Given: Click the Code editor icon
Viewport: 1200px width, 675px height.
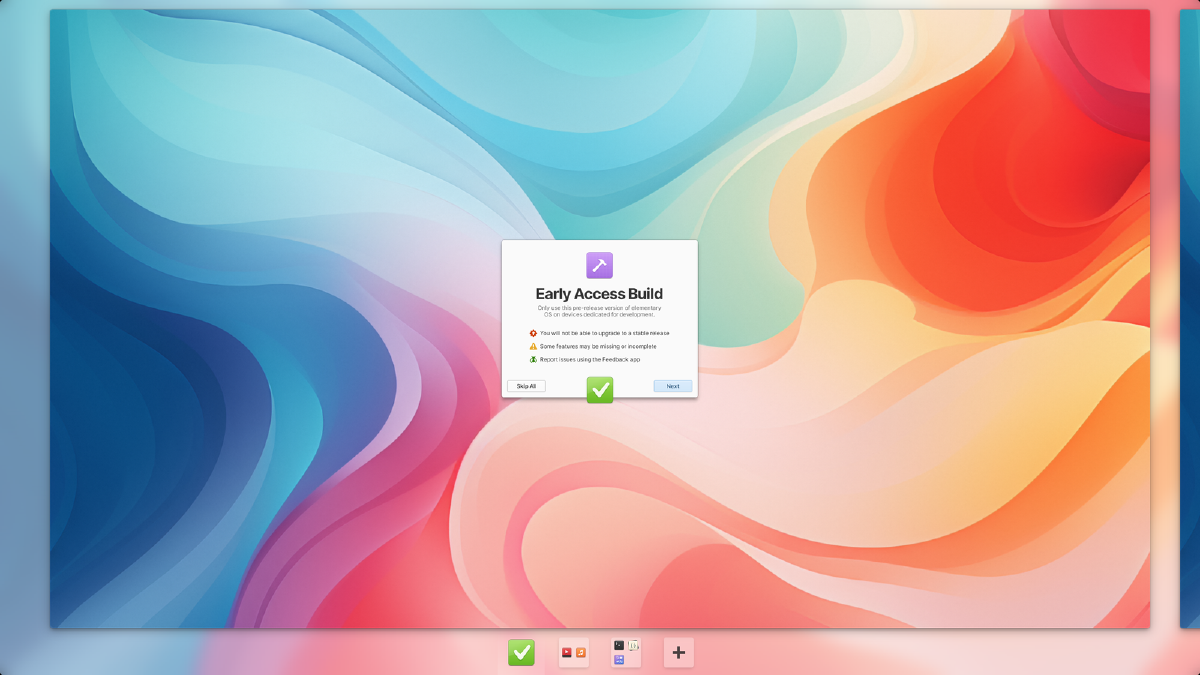Looking at the screenshot, I should tap(632, 645).
